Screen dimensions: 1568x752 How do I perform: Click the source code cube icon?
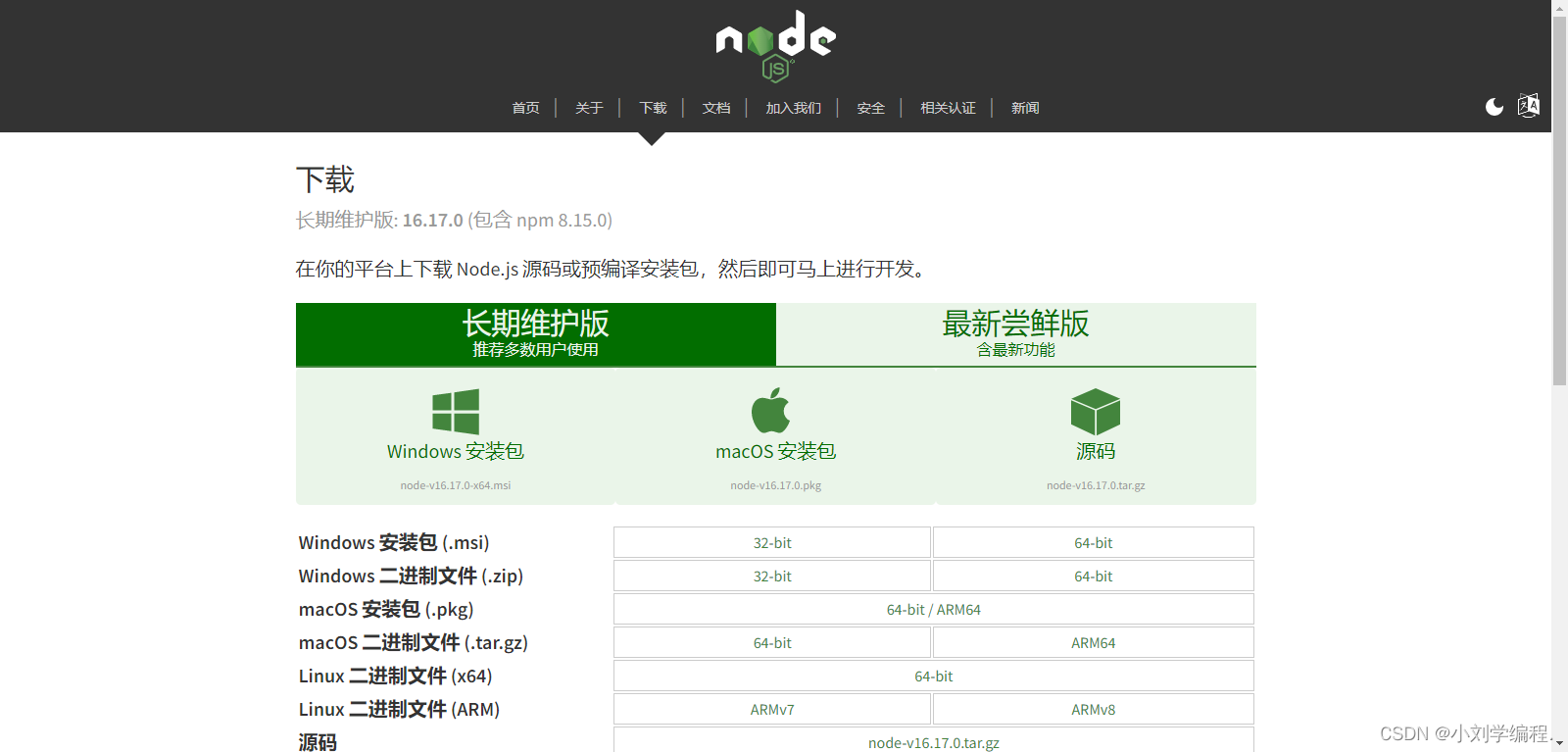1096,412
